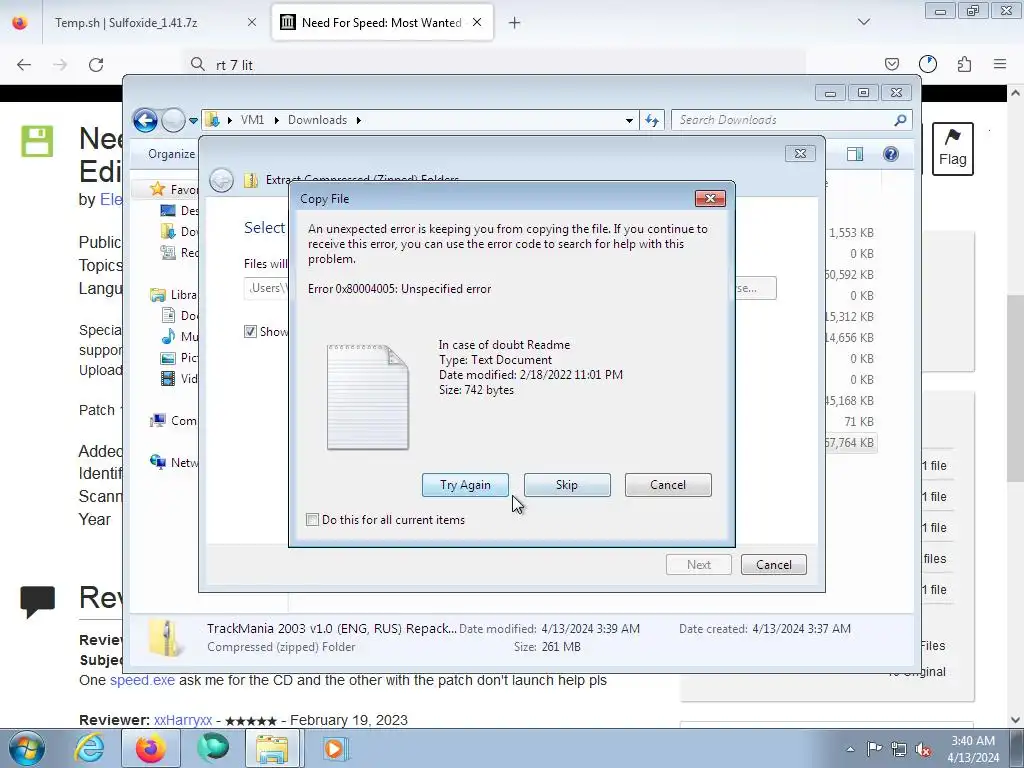This screenshot has width=1024, height=768.
Task: Open Firefox extensions icon
Action: [x=965, y=64]
